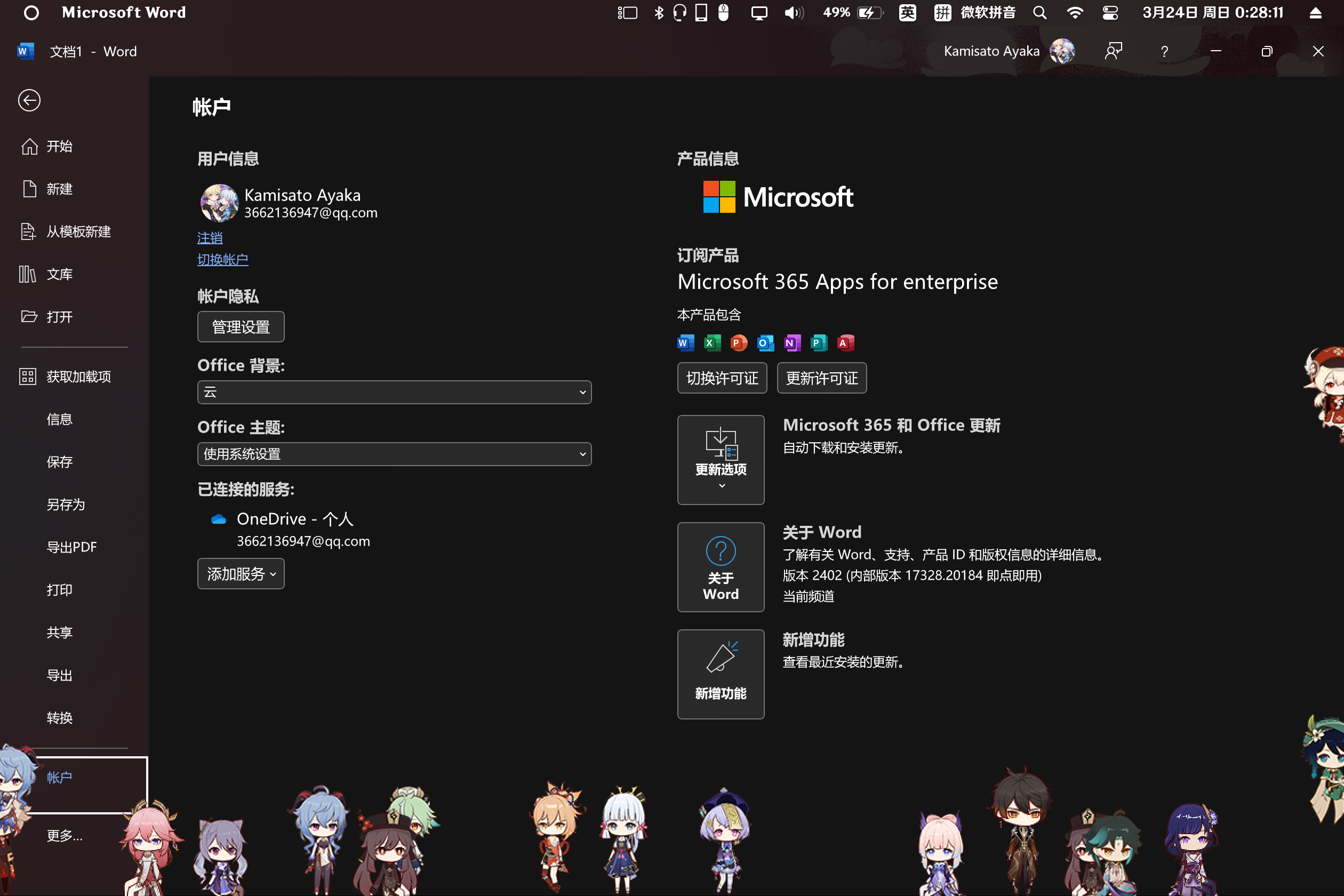The height and width of the screenshot is (896, 1344).
Task: Click the PowerPoint product icon
Action: pos(739,343)
